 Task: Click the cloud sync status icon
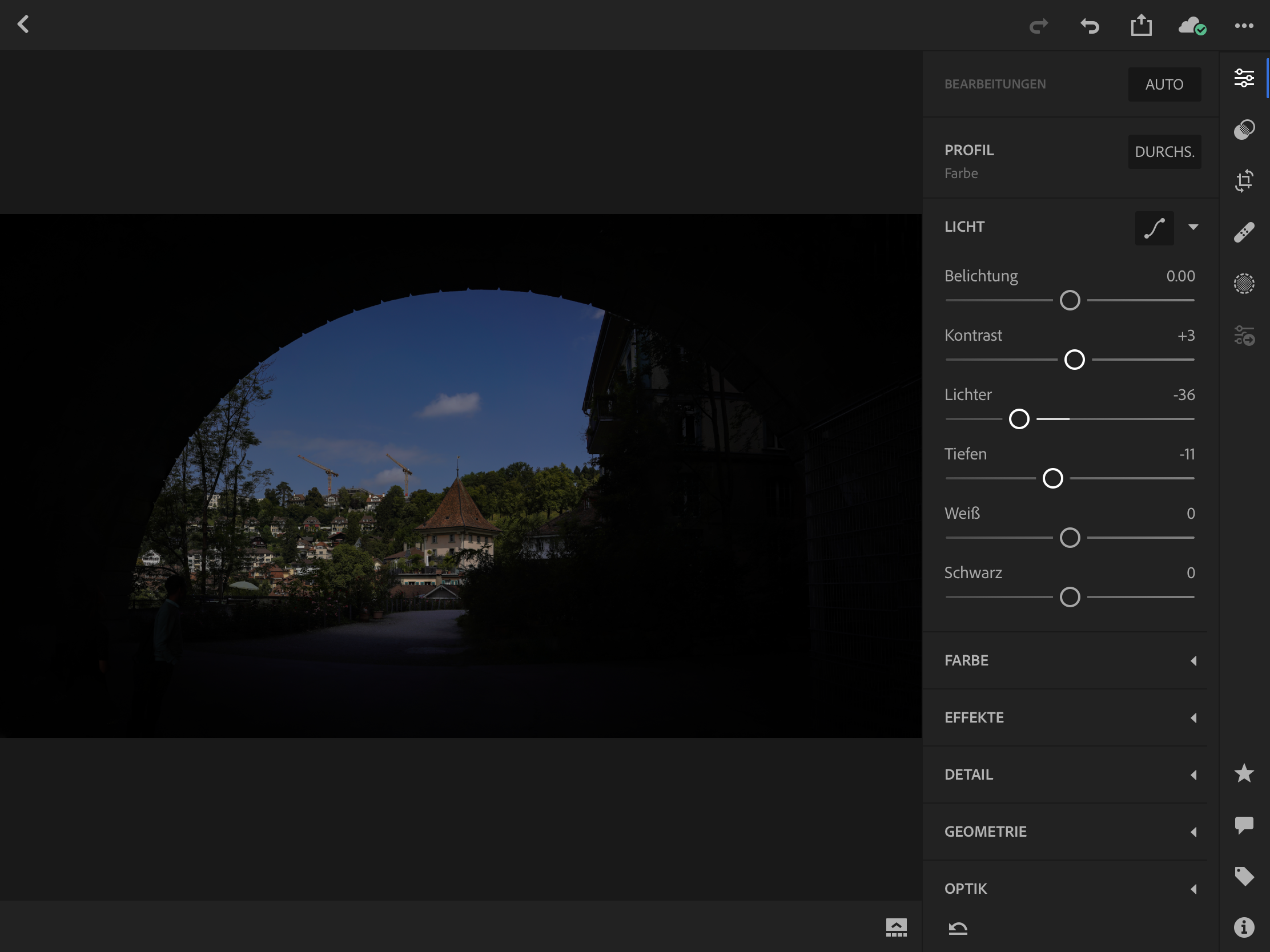pos(1192,26)
